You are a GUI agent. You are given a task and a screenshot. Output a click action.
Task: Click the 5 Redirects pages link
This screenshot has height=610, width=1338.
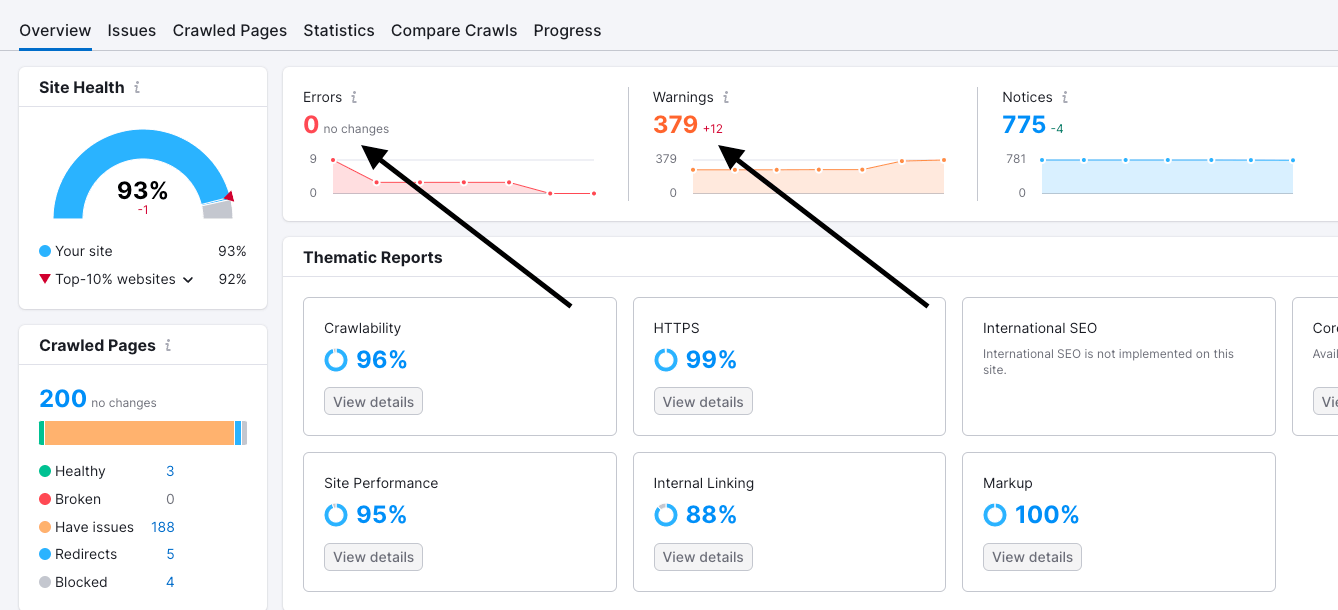170,554
